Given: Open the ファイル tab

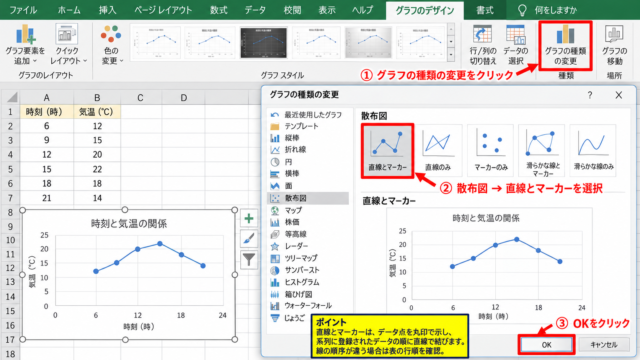Looking at the screenshot, I should 23,10.
